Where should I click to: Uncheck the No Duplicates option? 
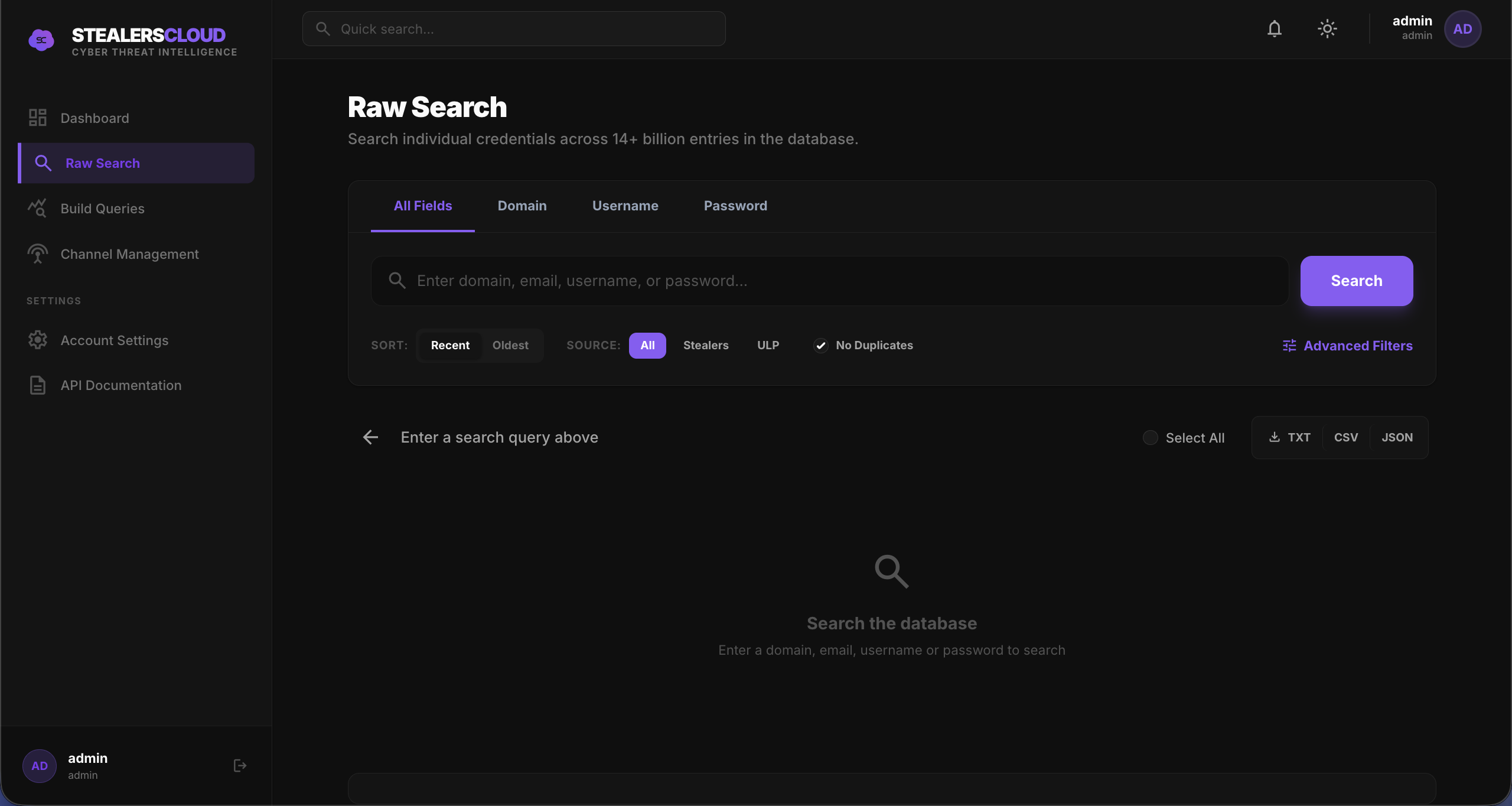tap(820, 345)
